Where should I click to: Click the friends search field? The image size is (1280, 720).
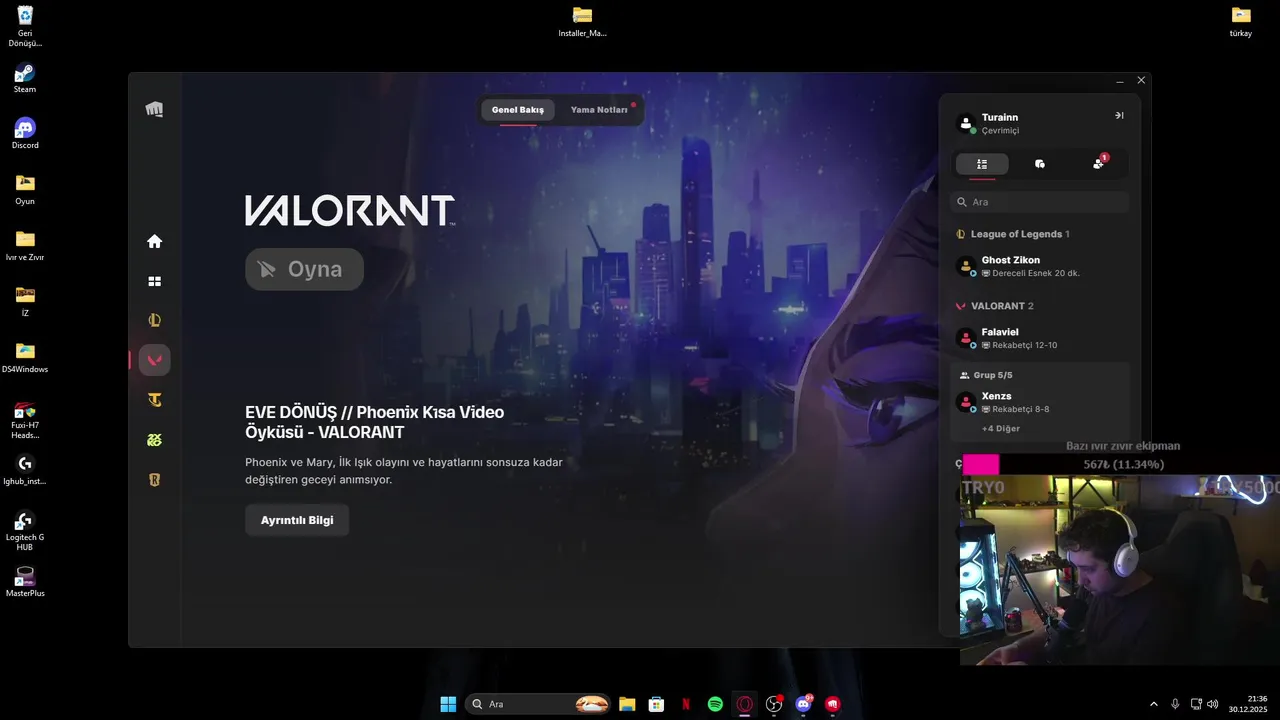point(1040,202)
